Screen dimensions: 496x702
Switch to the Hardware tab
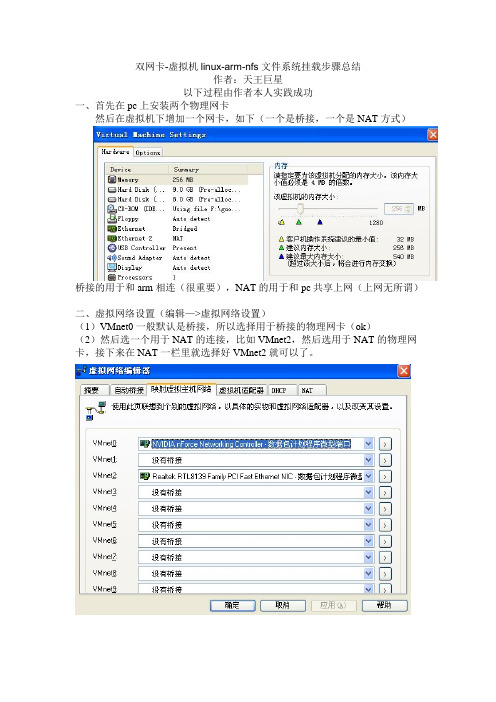pyautogui.click(x=115, y=152)
